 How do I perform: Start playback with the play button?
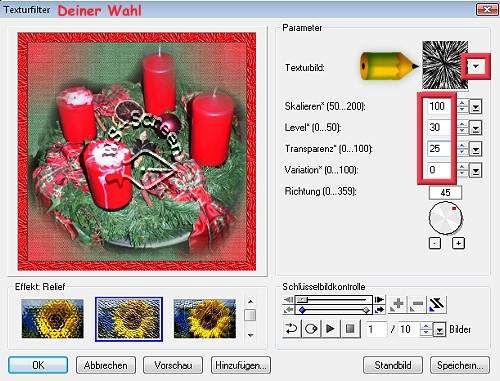coord(330,329)
